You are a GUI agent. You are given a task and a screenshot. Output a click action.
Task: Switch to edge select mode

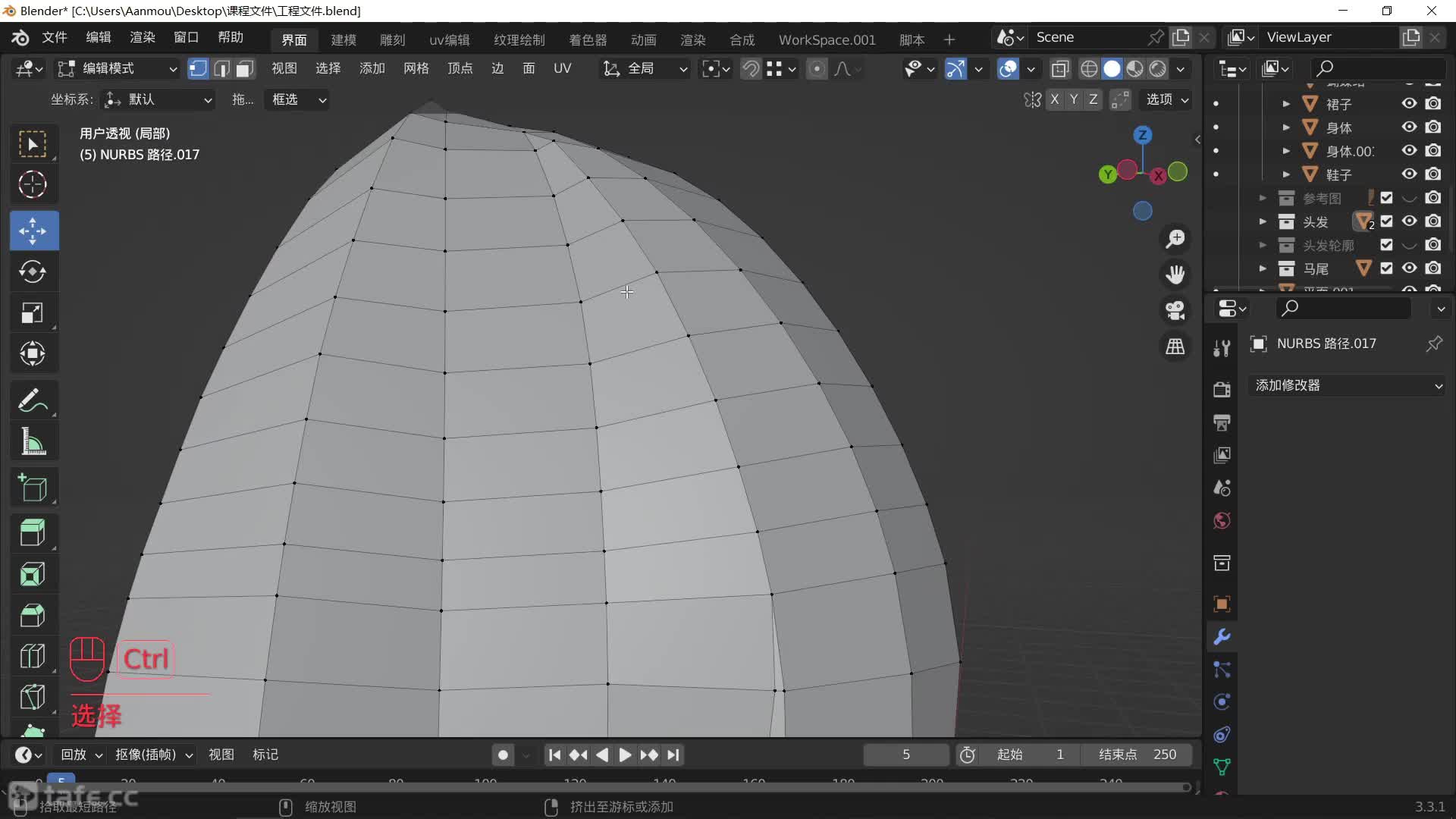coord(221,69)
